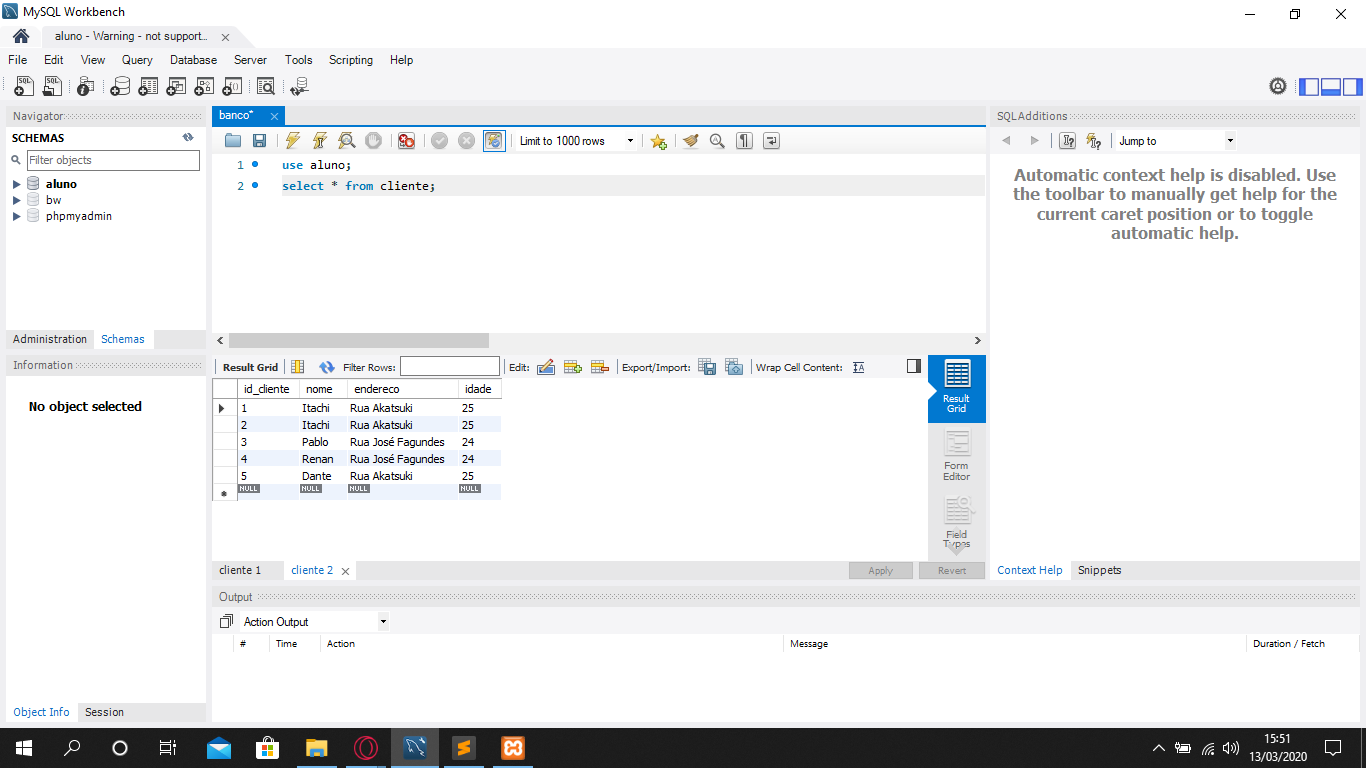
Task: Execute statement under cursor icon
Action: click(320, 141)
